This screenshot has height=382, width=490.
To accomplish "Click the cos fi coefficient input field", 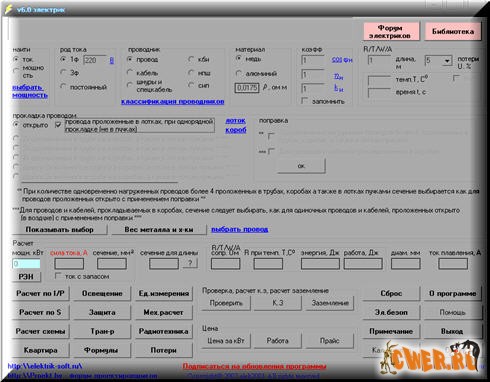I will (312, 60).
